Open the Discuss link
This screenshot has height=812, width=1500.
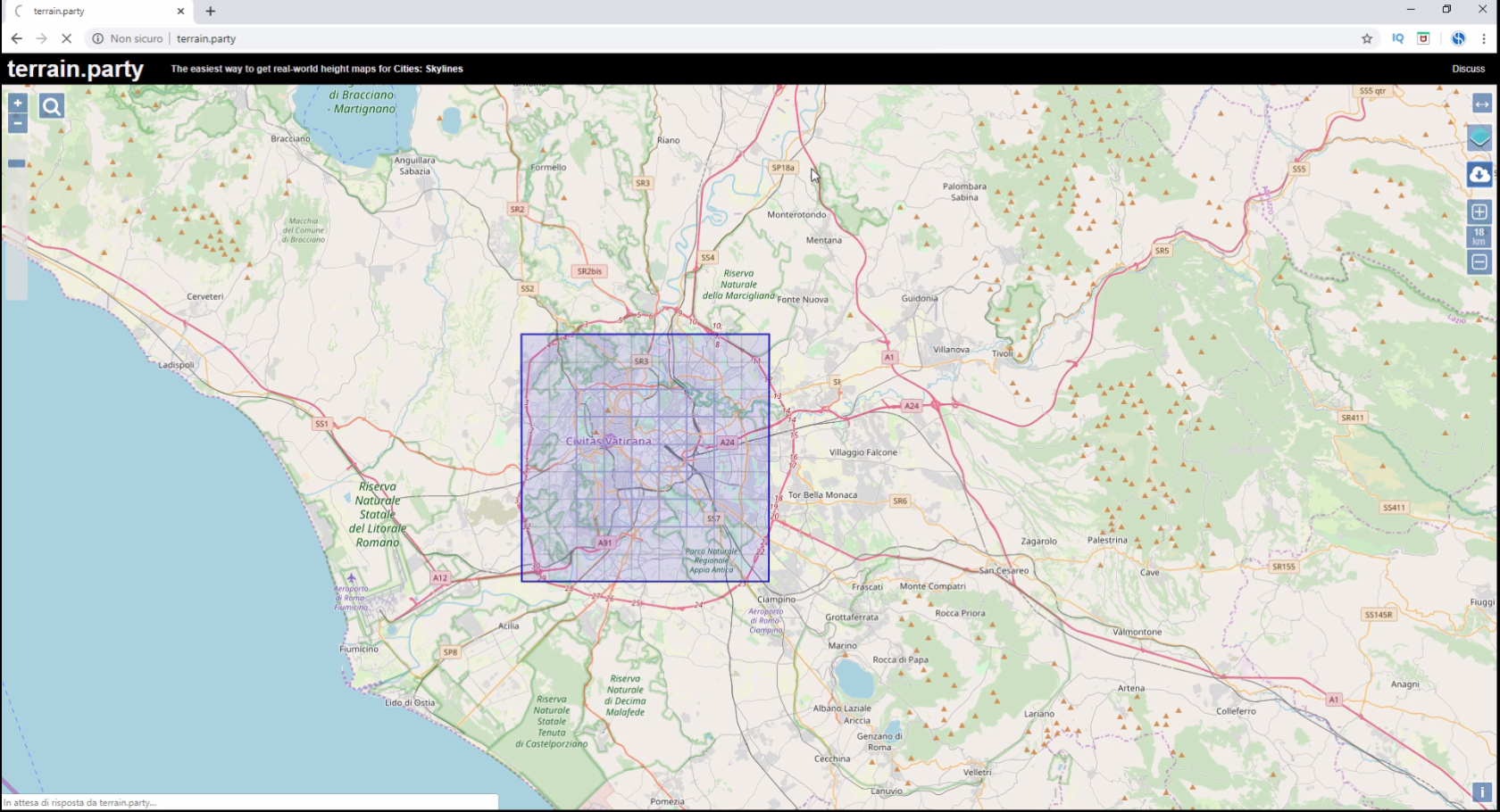pos(1468,69)
